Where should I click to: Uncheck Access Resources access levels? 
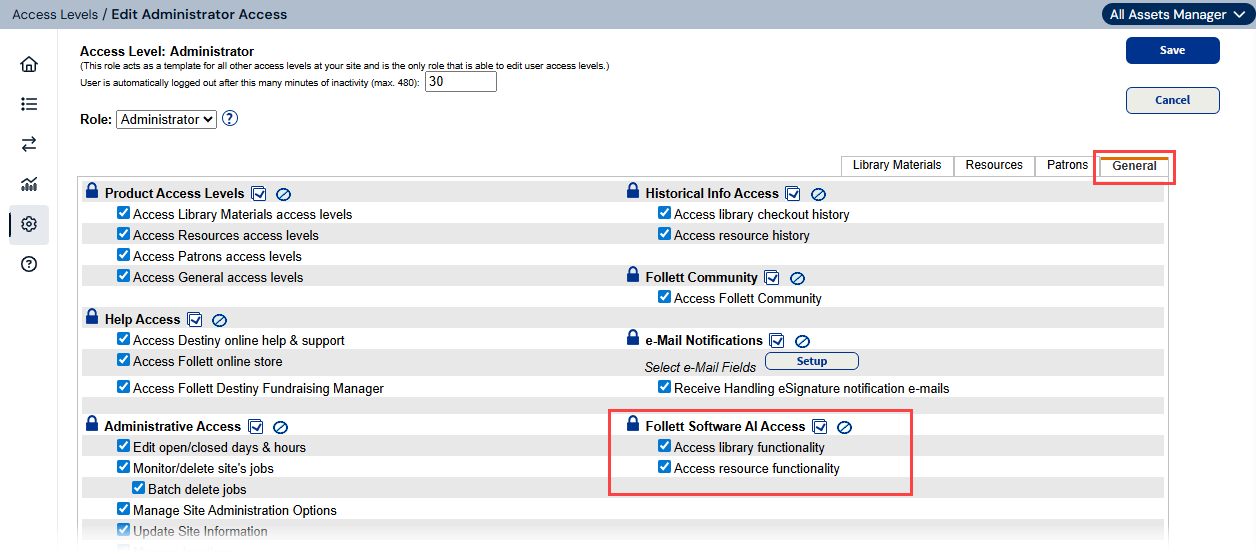pos(123,234)
